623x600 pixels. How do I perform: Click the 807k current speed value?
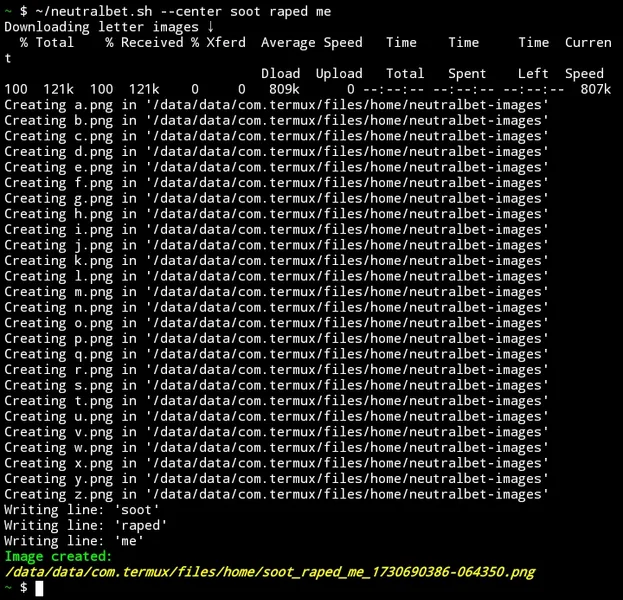595,89
